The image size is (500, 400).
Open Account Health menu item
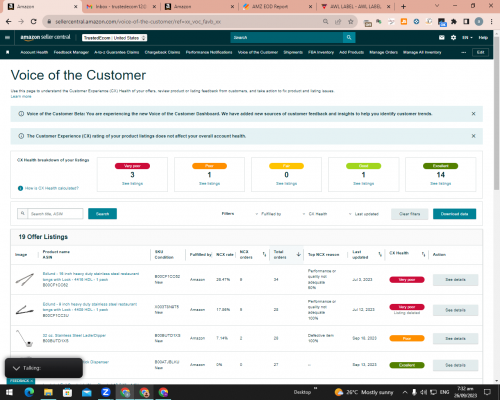point(34,52)
